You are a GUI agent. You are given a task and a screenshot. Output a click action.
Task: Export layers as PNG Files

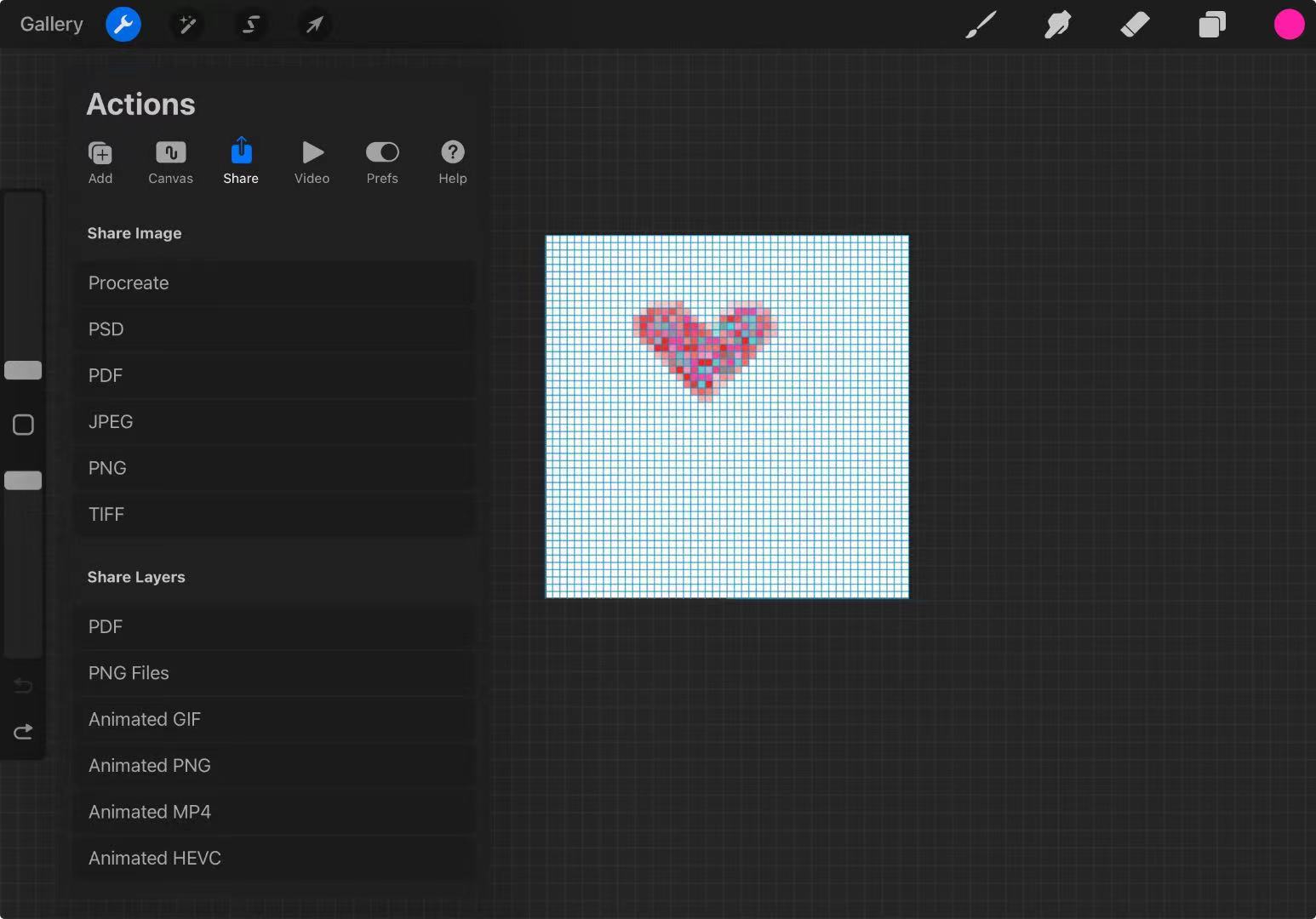pos(277,673)
